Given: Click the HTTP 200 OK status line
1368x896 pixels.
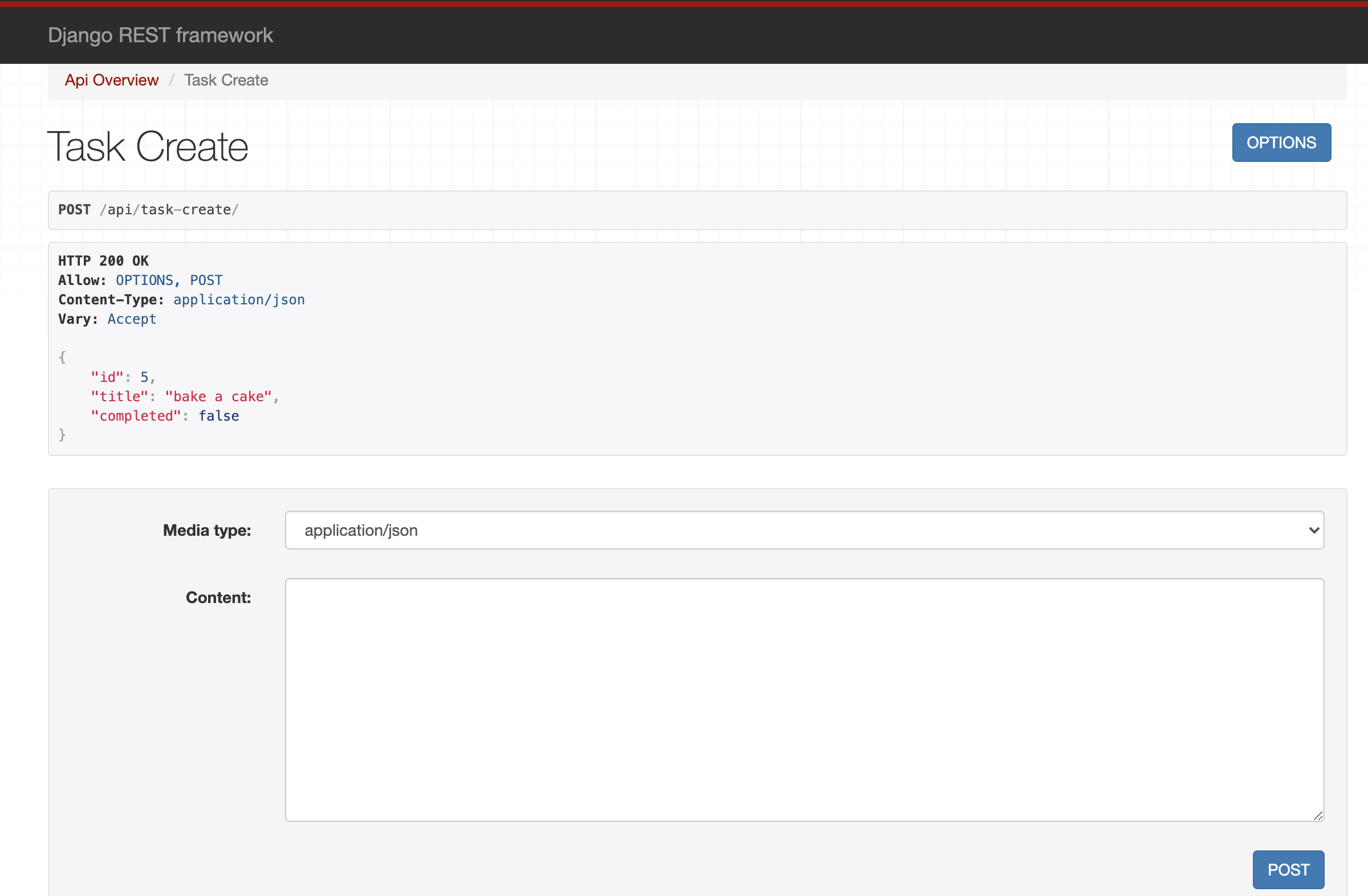Looking at the screenshot, I should point(104,261).
